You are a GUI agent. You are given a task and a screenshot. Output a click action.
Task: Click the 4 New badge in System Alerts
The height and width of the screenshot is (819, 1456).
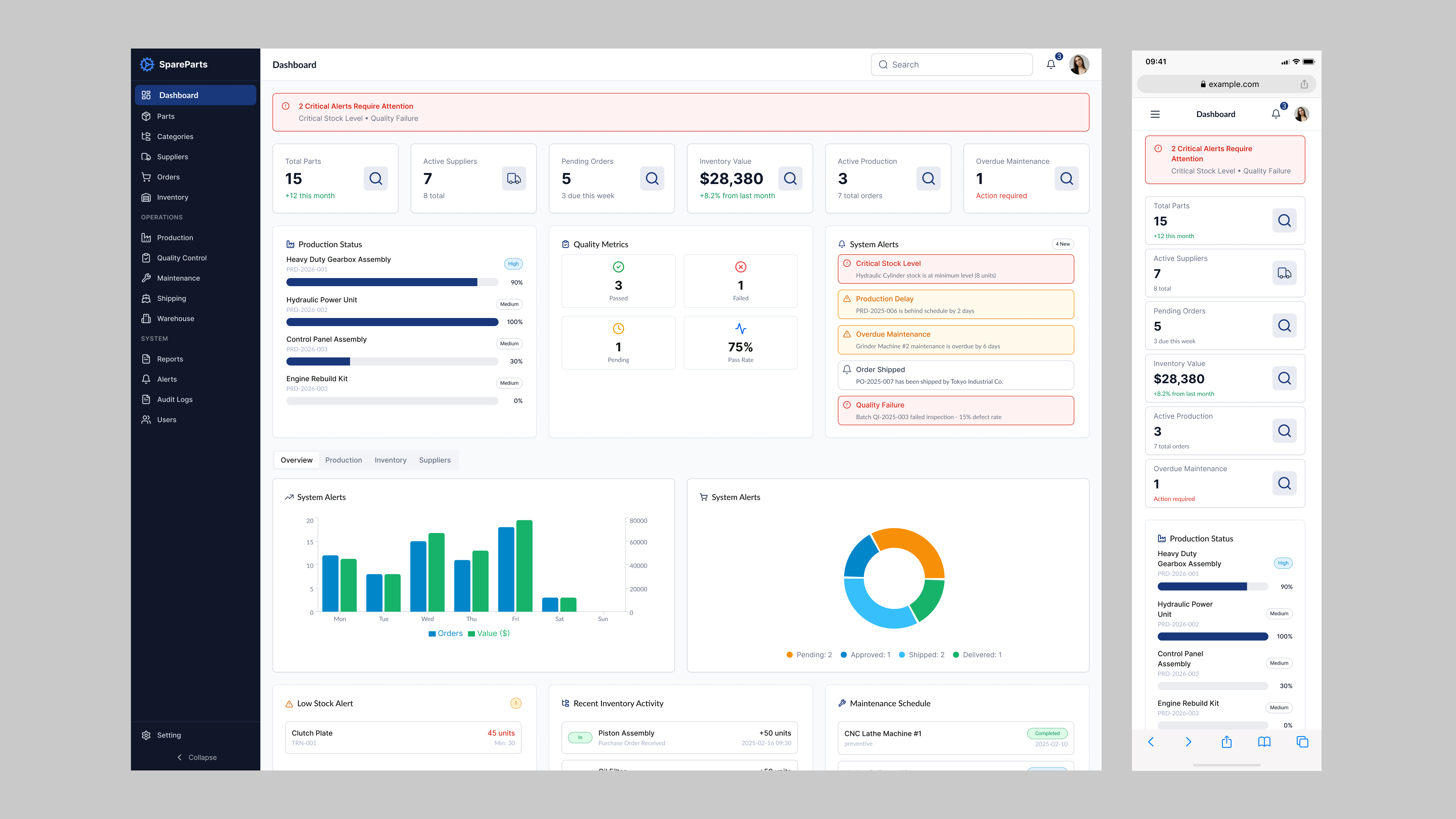(x=1063, y=244)
